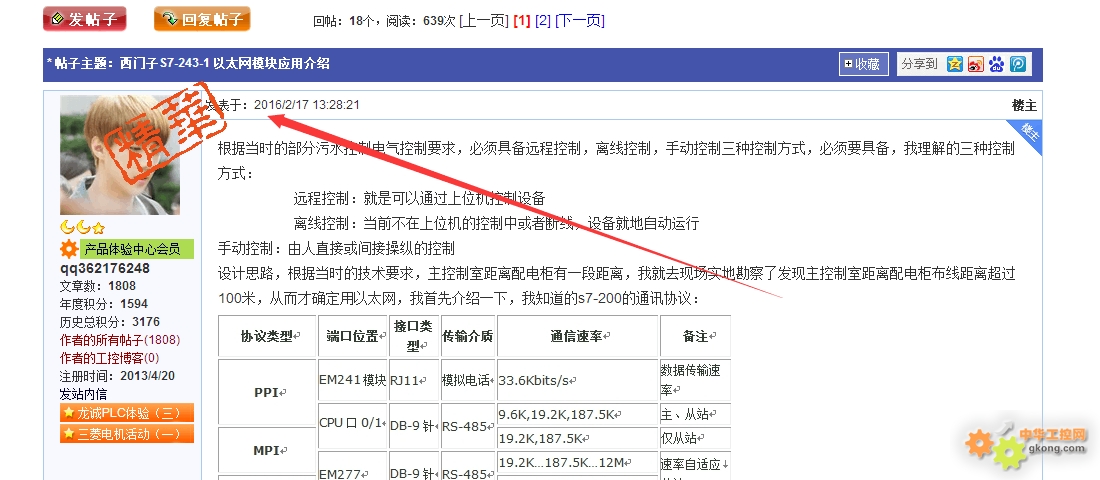Click the 发帖子 new post button
The image size is (1100, 480).
[85, 19]
